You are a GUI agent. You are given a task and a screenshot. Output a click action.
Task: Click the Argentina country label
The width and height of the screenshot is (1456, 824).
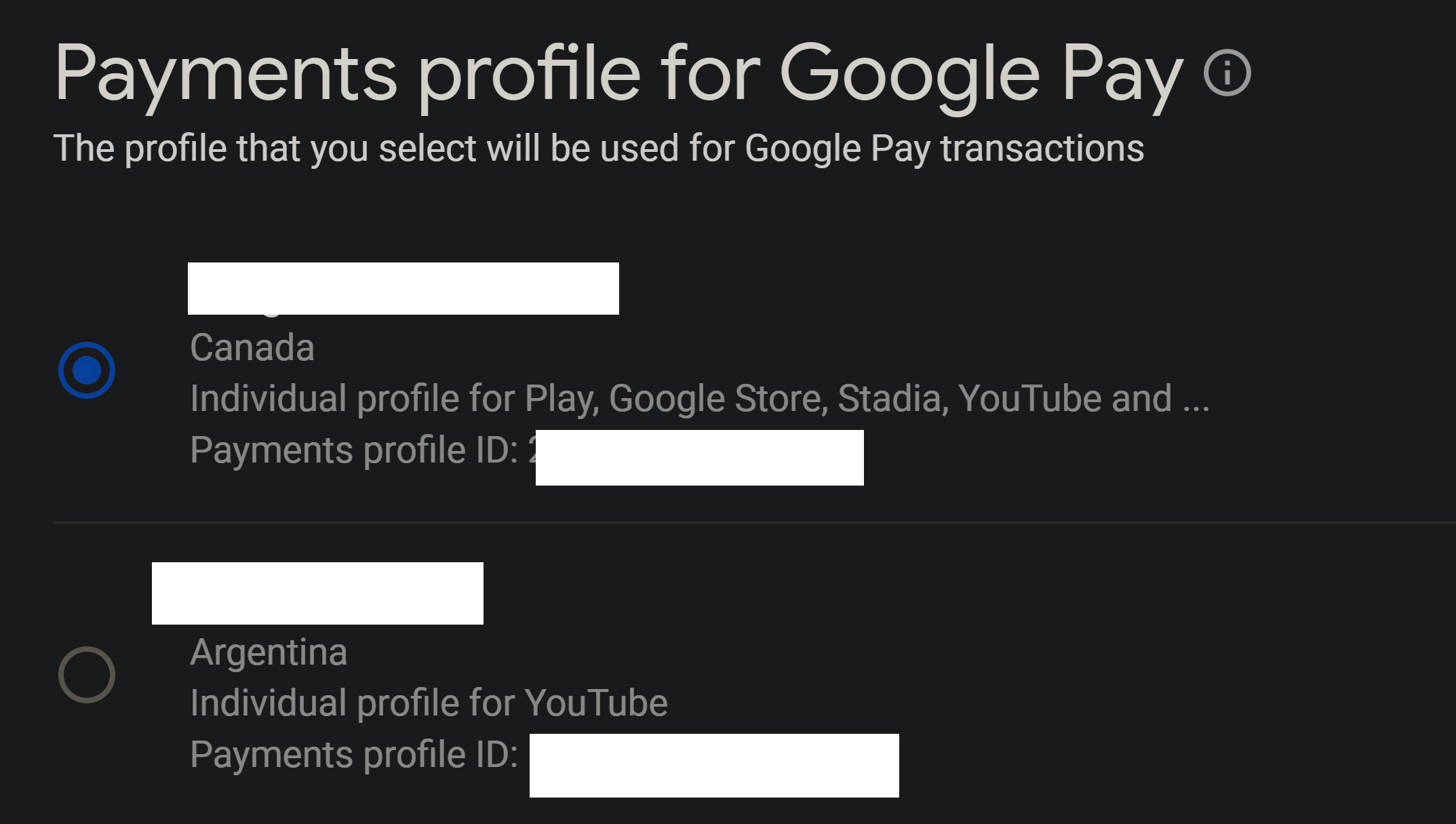[269, 652]
